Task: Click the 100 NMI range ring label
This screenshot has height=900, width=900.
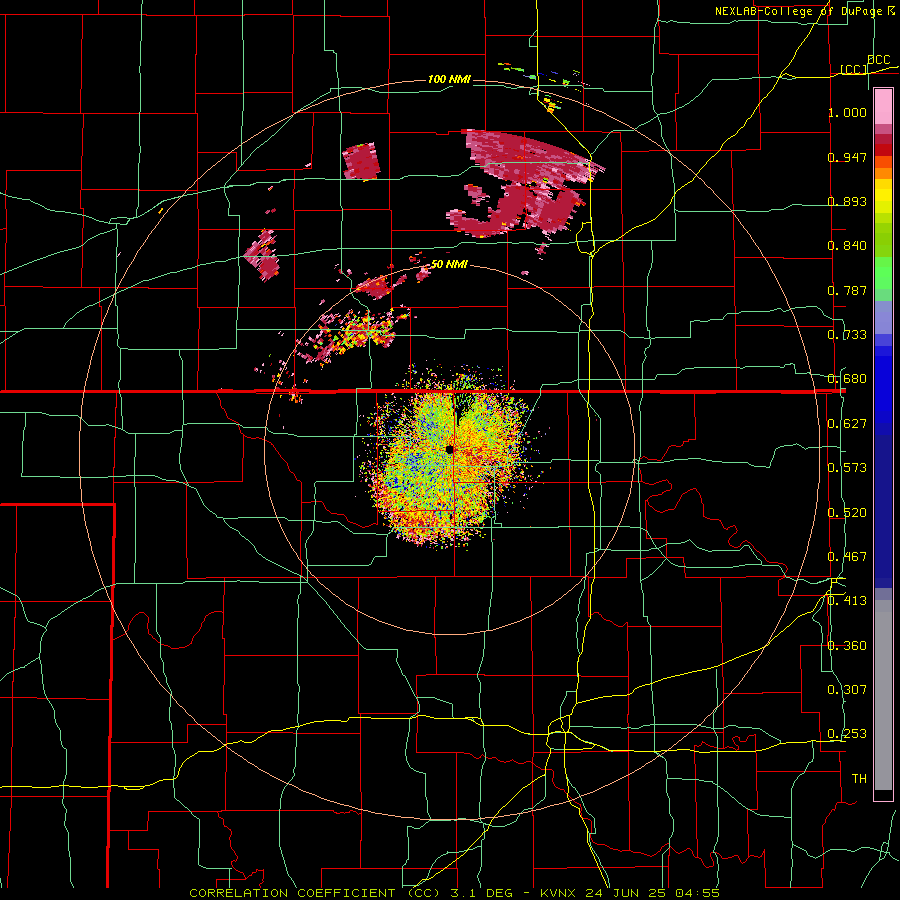Action: (x=449, y=79)
